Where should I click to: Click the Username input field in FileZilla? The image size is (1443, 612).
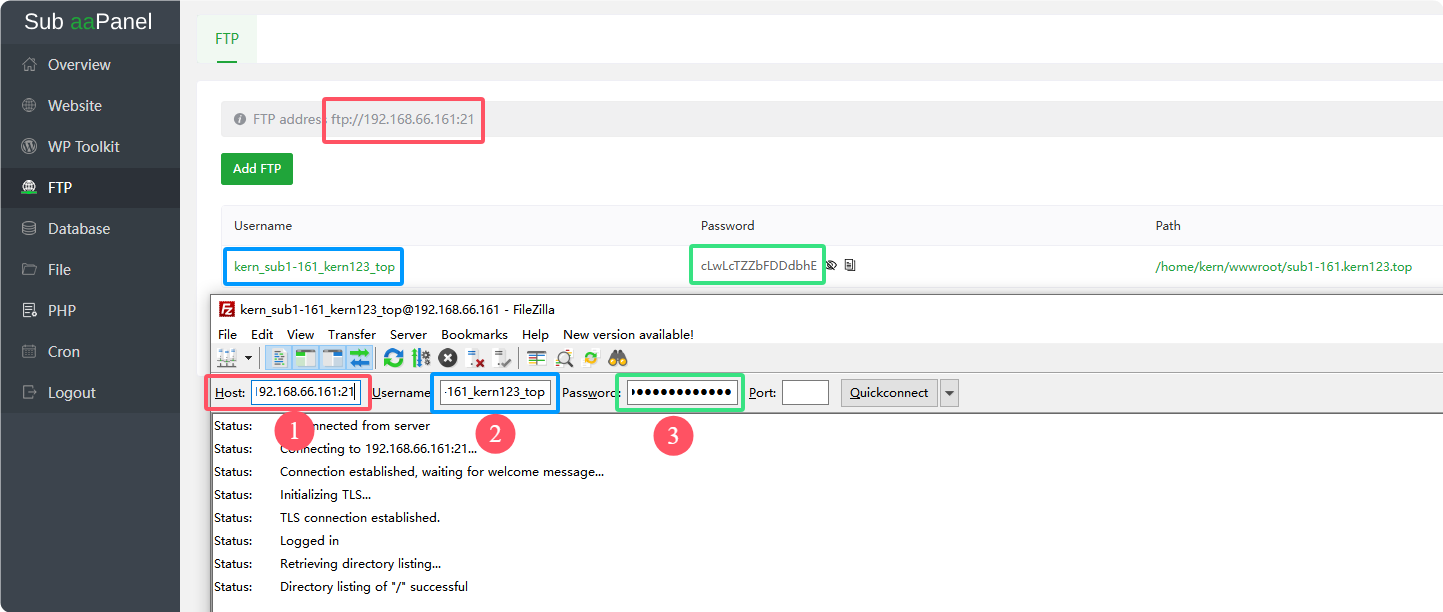(495, 392)
